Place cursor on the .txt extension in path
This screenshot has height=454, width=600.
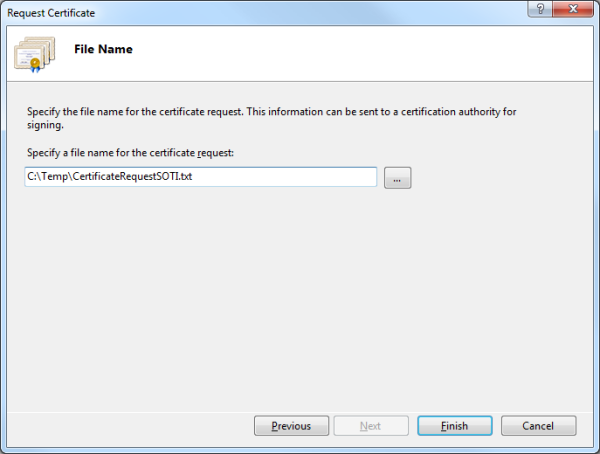click(186, 176)
